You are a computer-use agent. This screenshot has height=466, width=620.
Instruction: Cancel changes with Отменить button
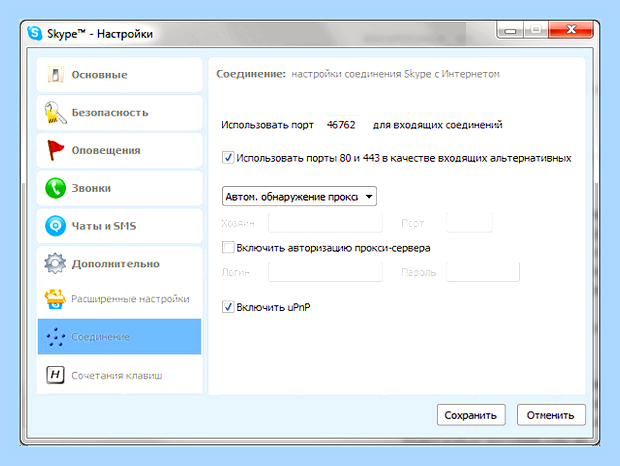551,415
